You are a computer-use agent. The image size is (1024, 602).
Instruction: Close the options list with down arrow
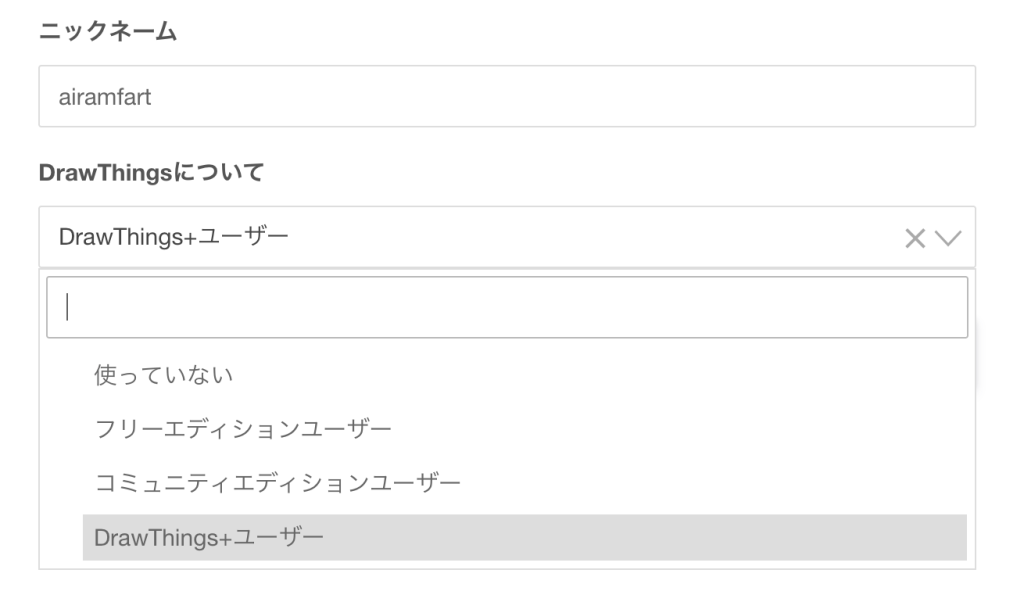[x=947, y=237]
